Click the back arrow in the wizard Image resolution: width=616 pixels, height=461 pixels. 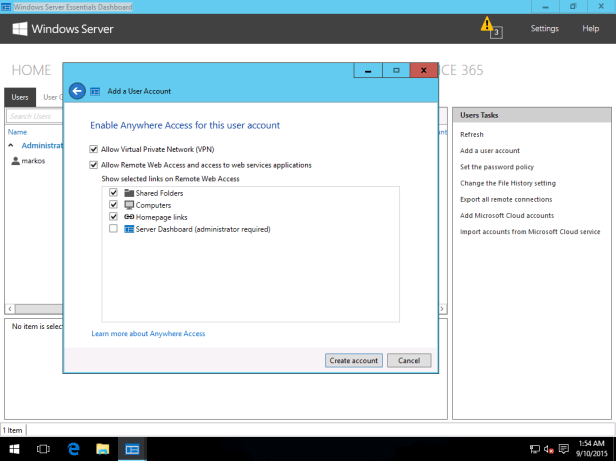[x=78, y=91]
